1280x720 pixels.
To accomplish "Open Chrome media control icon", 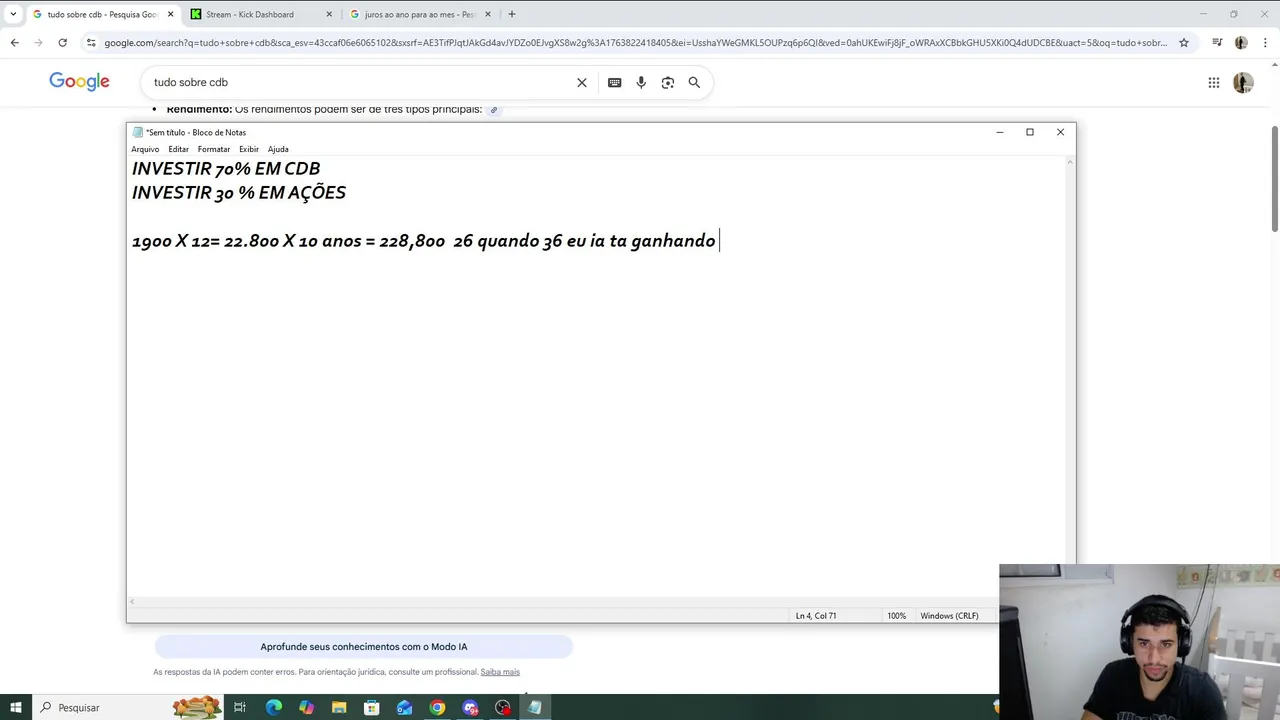I will click(x=1217, y=42).
